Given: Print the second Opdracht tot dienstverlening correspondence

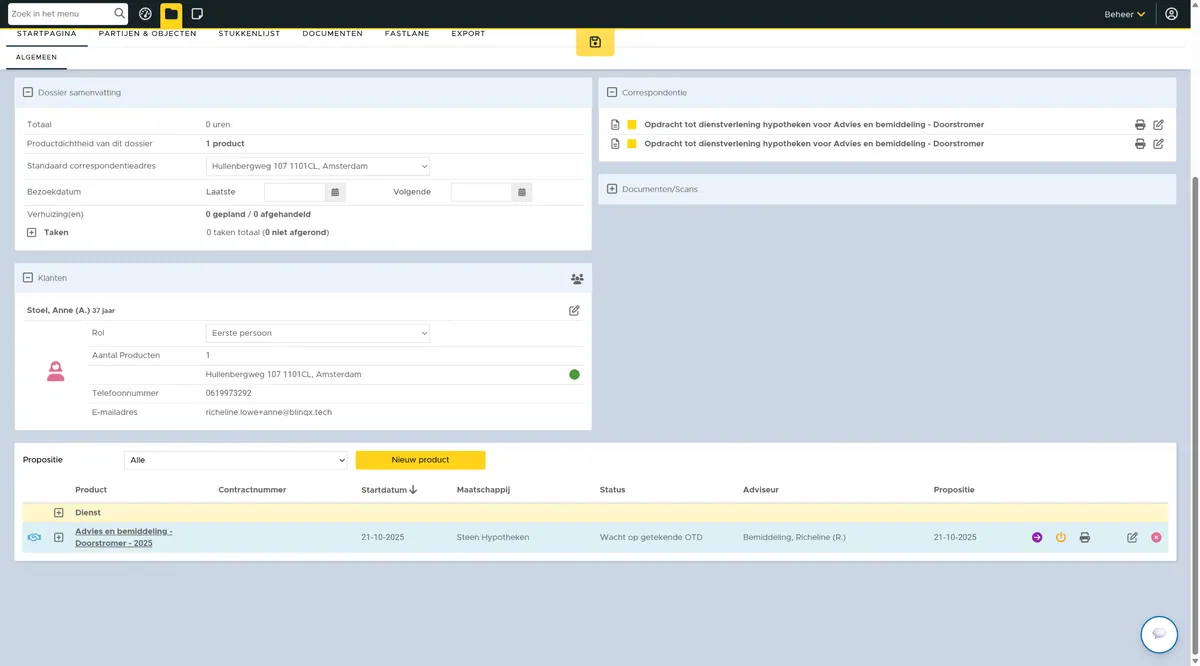Looking at the screenshot, I should [x=1140, y=144].
